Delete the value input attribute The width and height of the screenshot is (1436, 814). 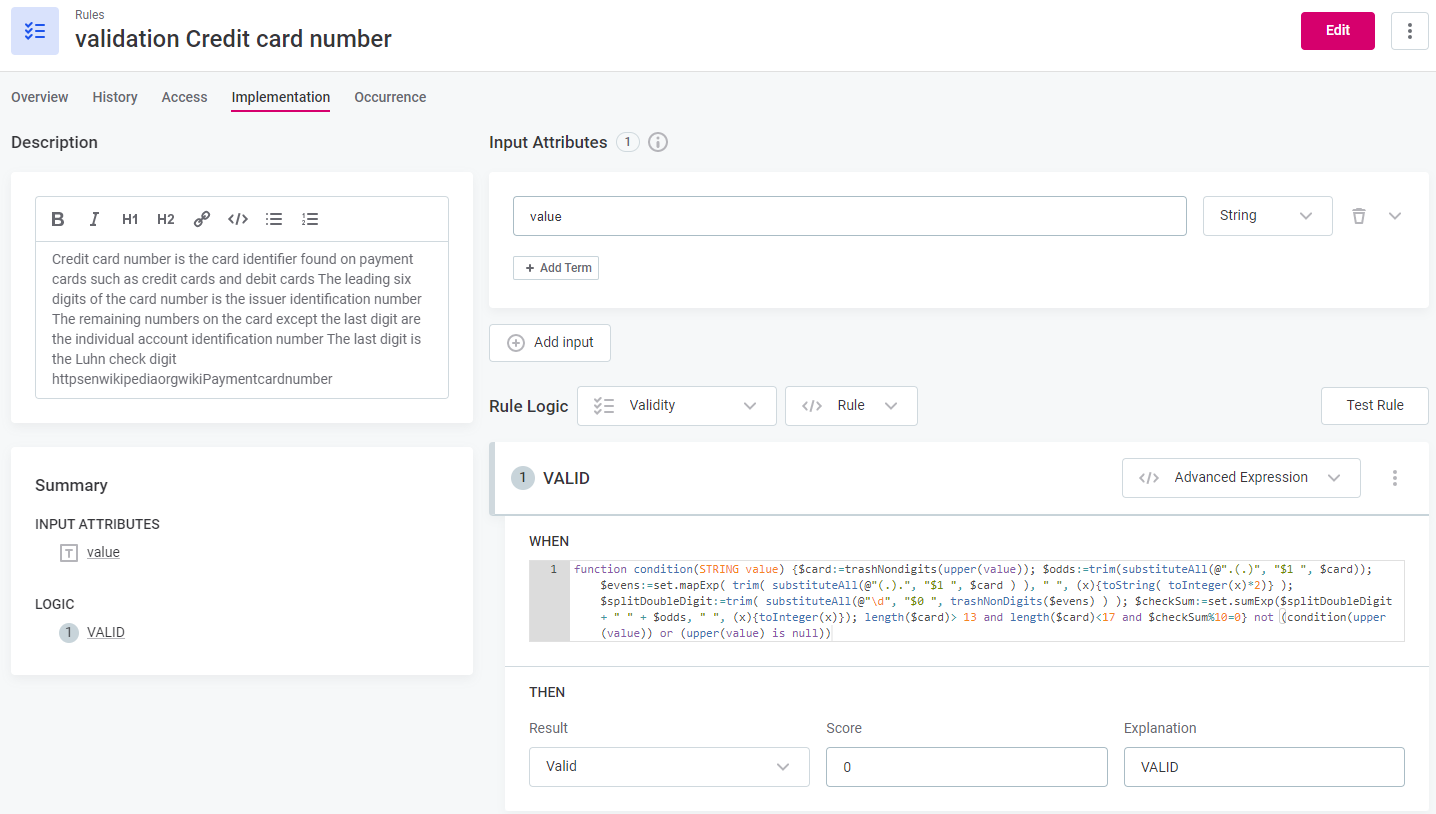pyautogui.click(x=1358, y=216)
